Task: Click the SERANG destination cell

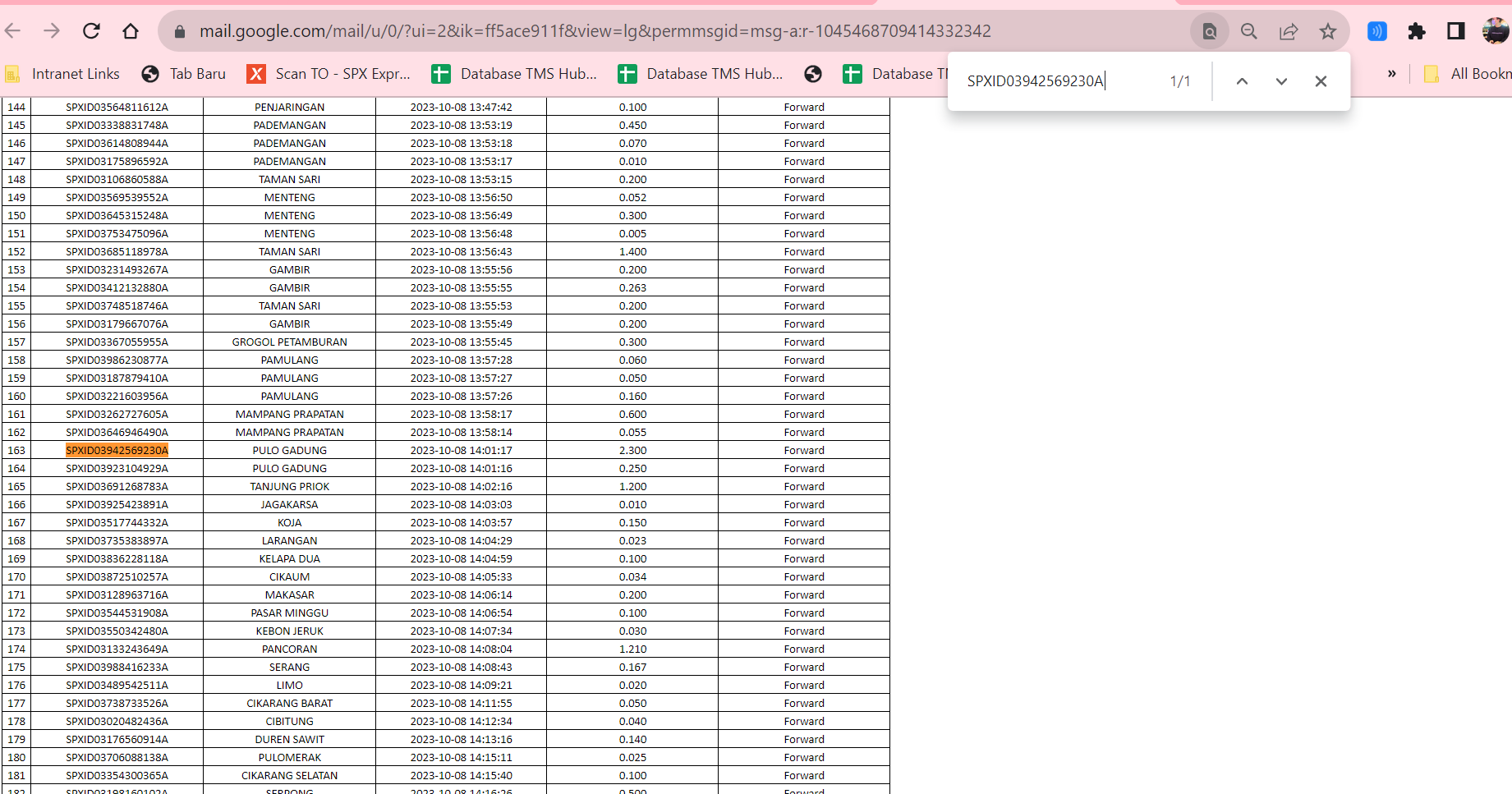Action: (x=290, y=667)
